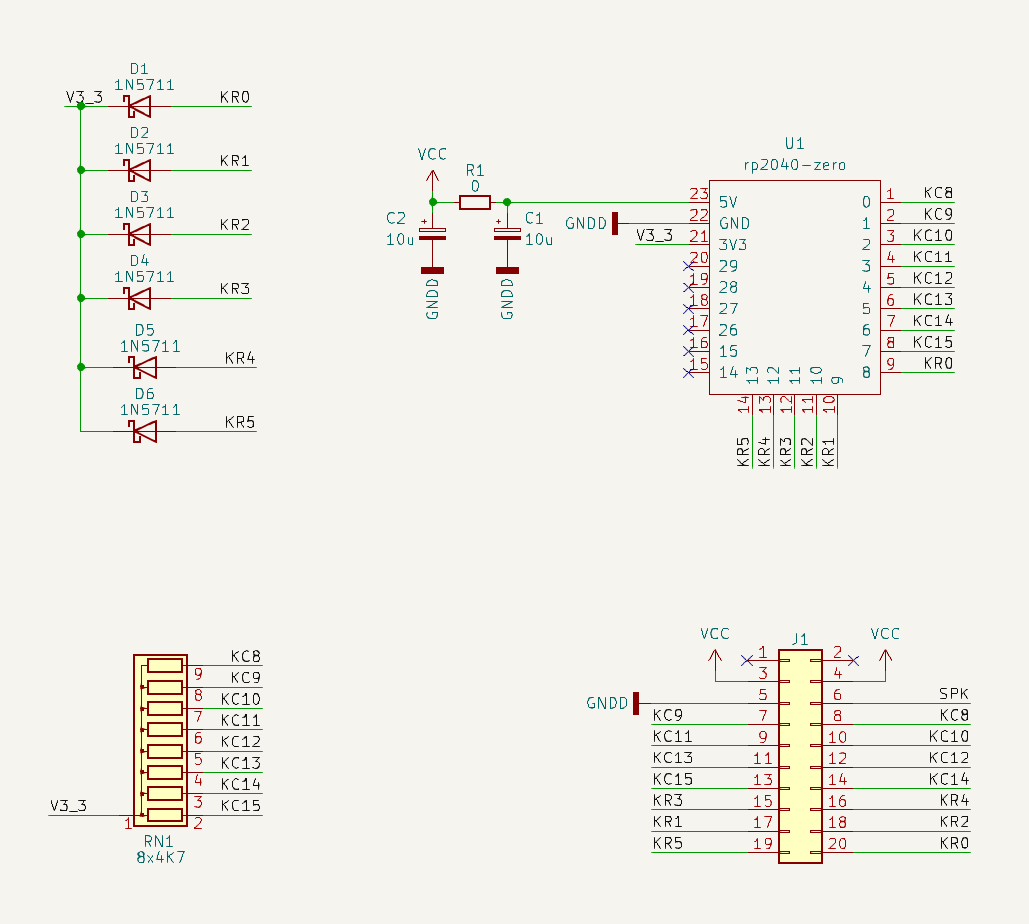This screenshot has height=924, width=1029.
Task: Select the D2 Schottky diode symbol
Action: pos(139,170)
